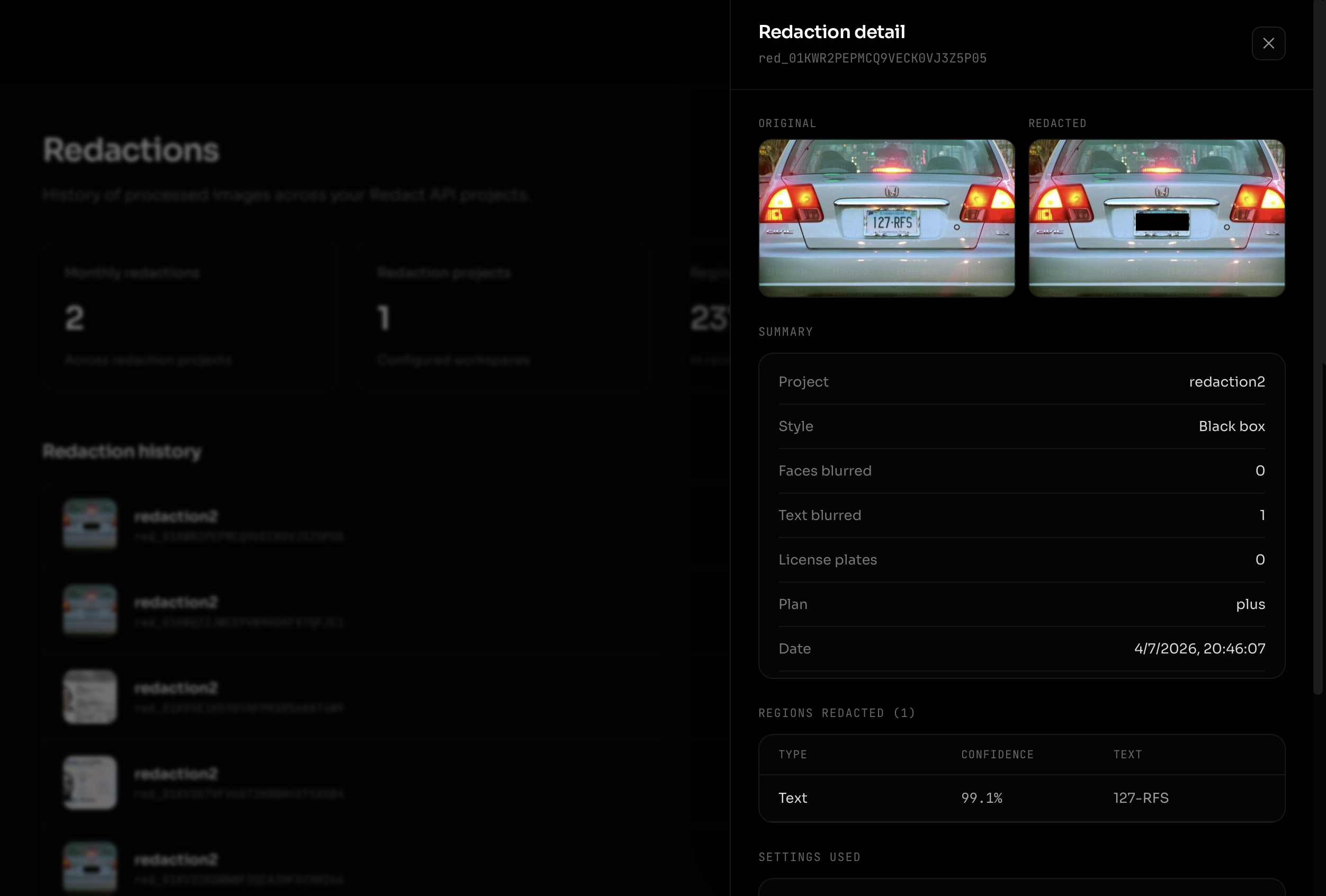
Task: Close the Redaction detail panel
Action: coord(1268,43)
